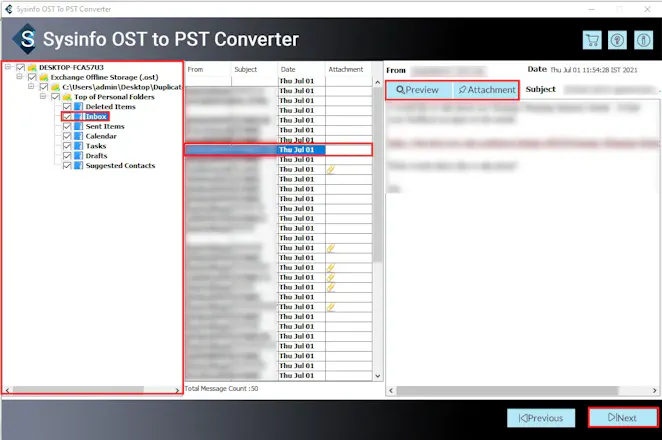This screenshot has height=440, width=662.
Task: Click message list scroll up arrow
Action: (x=377, y=82)
